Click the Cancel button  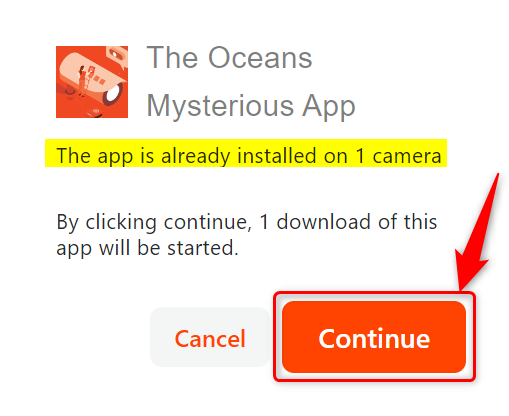pos(210,337)
